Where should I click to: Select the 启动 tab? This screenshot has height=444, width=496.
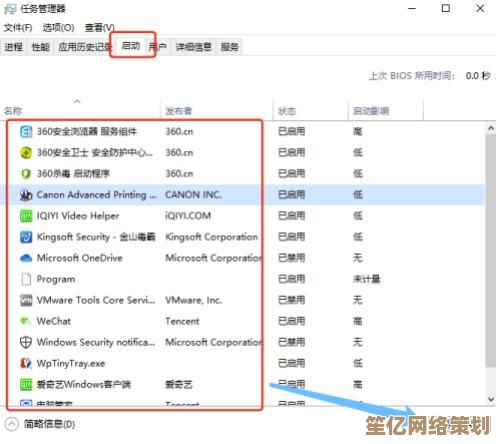pyautogui.click(x=131, y=45)
